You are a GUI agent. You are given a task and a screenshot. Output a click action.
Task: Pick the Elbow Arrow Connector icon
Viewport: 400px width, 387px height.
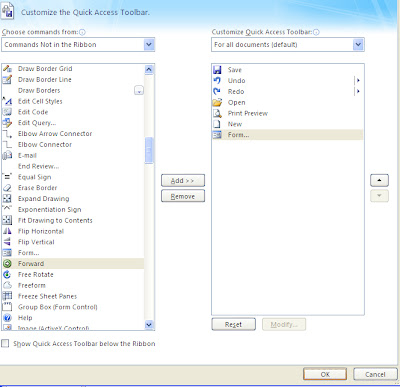7,134
